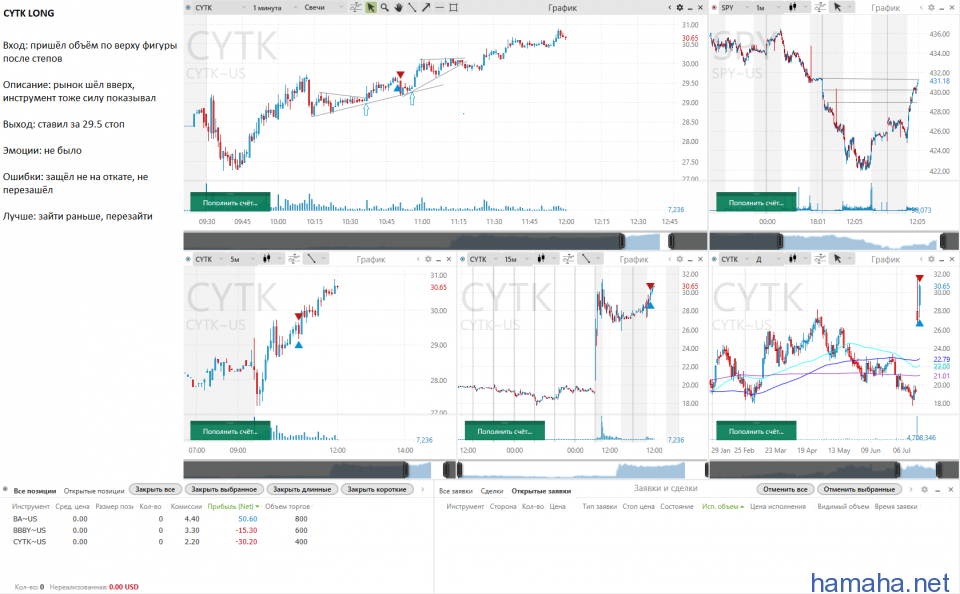Open settings gear of CYTK daily chart
The width and height of the screenshot is (960, 594).
click(x=931, y=259)
